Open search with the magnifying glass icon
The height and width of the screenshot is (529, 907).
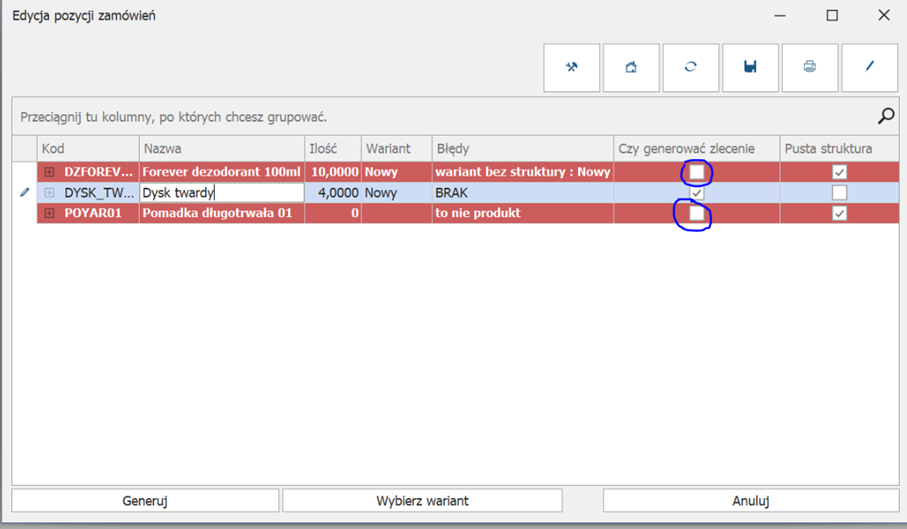(885, 116)
